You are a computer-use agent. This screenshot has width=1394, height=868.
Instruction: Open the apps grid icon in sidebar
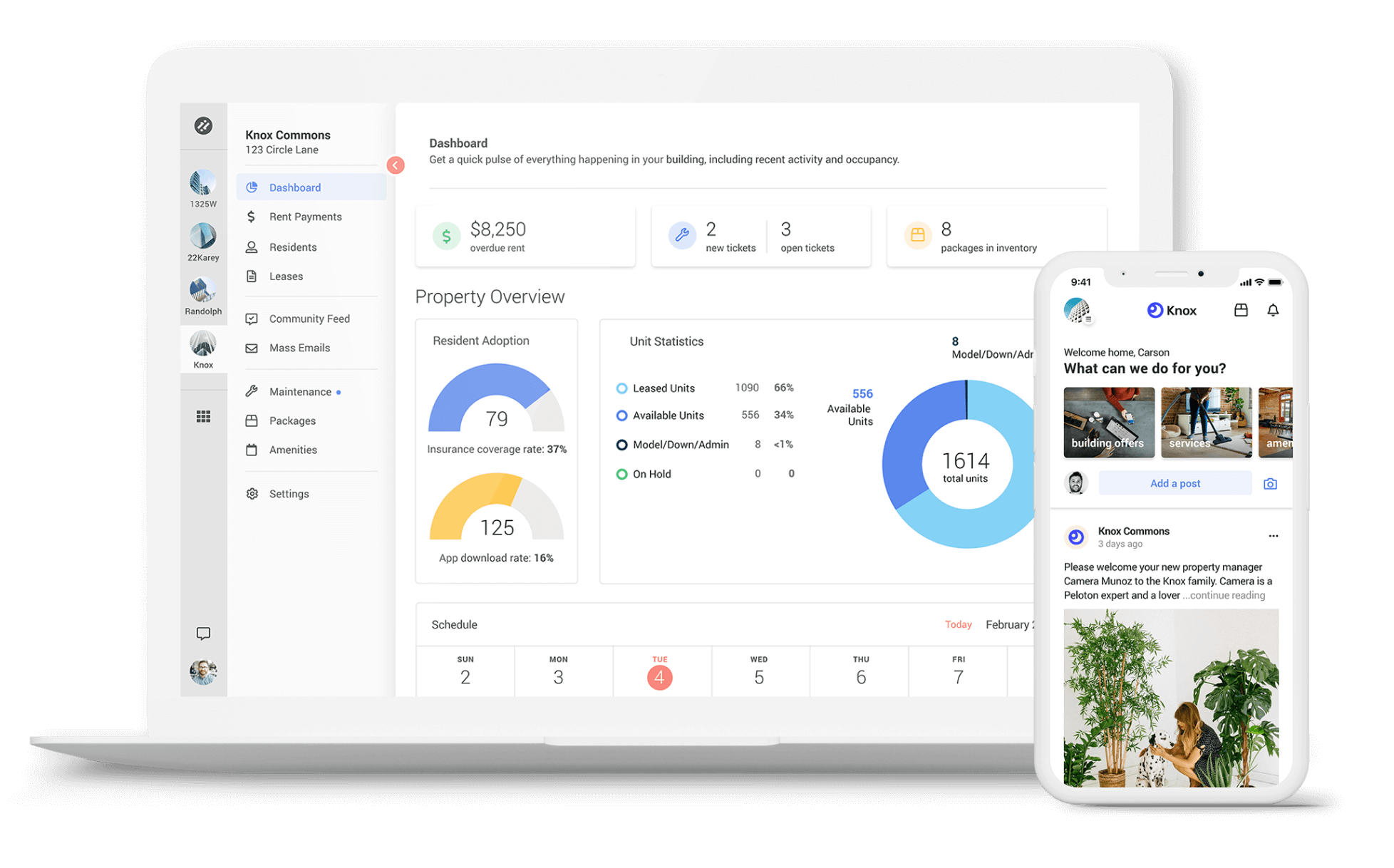point(203,416)
